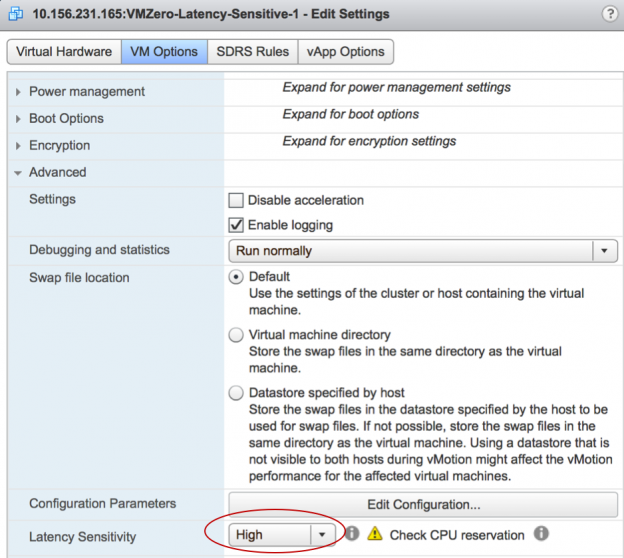624x558 pixels.
Task: Go to the vApp Options tab
Action: click(345, 52)
